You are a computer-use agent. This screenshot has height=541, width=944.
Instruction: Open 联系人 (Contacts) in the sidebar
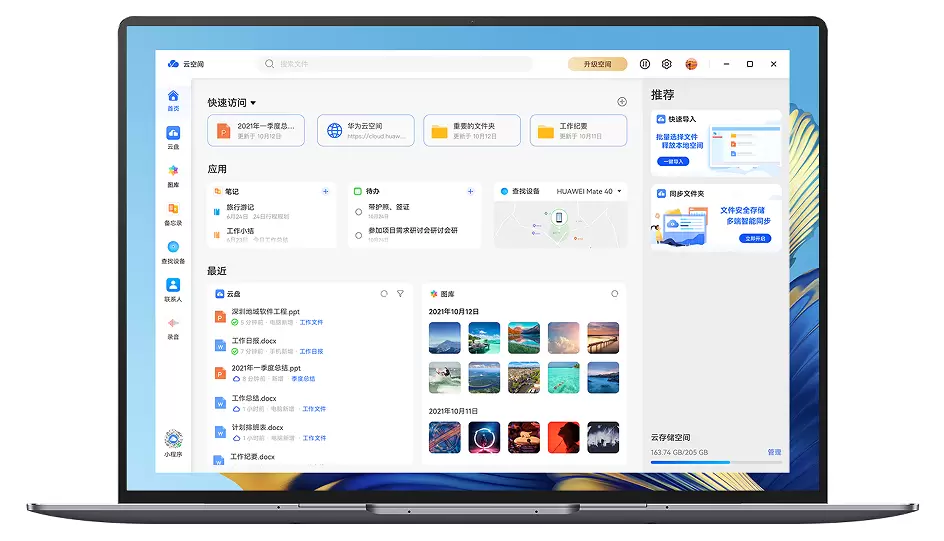[x=173, y=288]
